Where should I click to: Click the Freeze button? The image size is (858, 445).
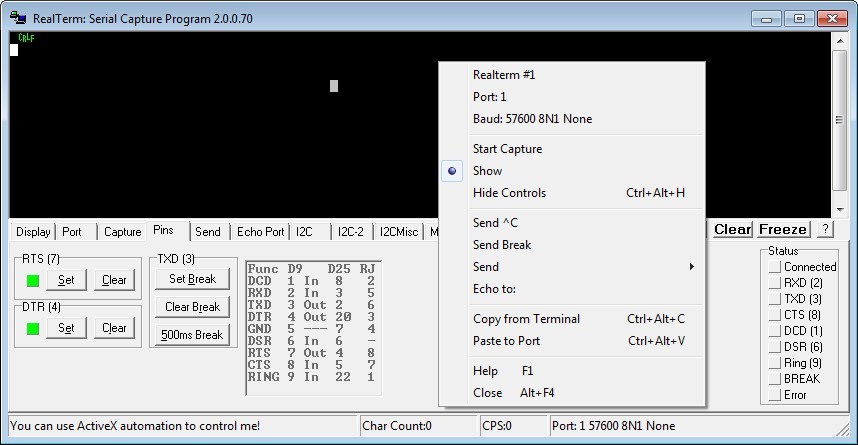click(x=783, y=229)
